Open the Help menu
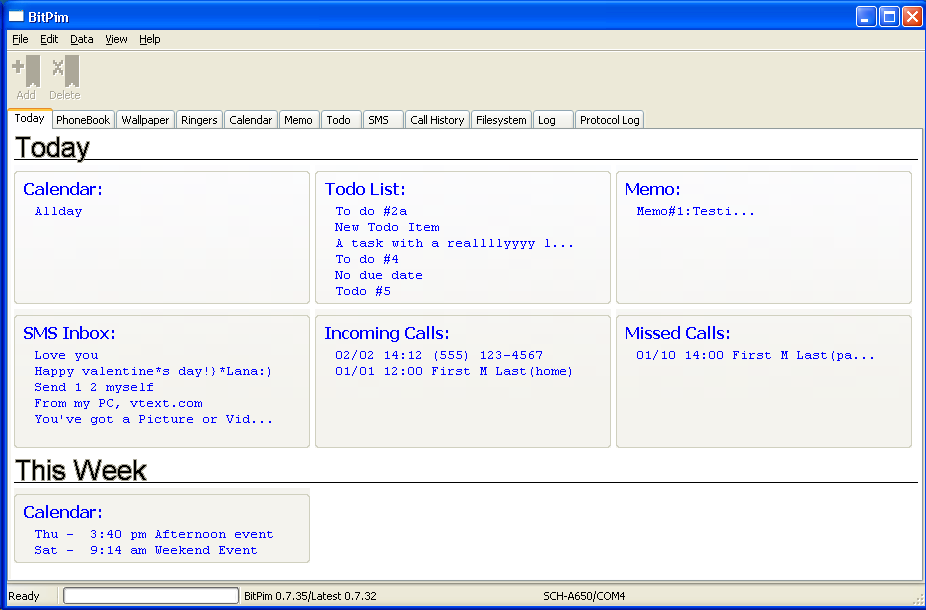The height and width of the screenshot is (610, 926). click(x=149, y=39)
